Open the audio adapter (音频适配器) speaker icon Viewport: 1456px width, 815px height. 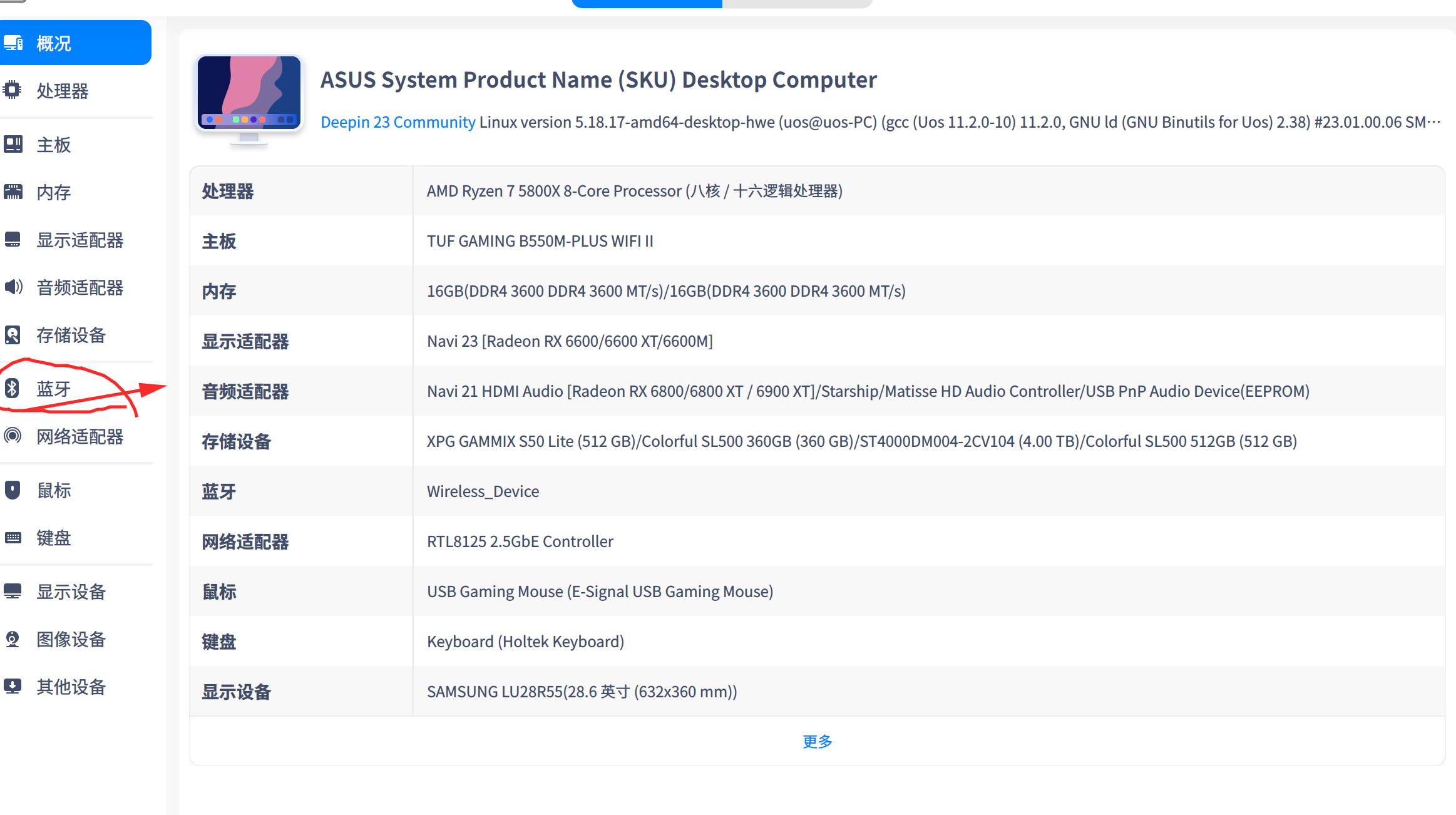point(13,287)
